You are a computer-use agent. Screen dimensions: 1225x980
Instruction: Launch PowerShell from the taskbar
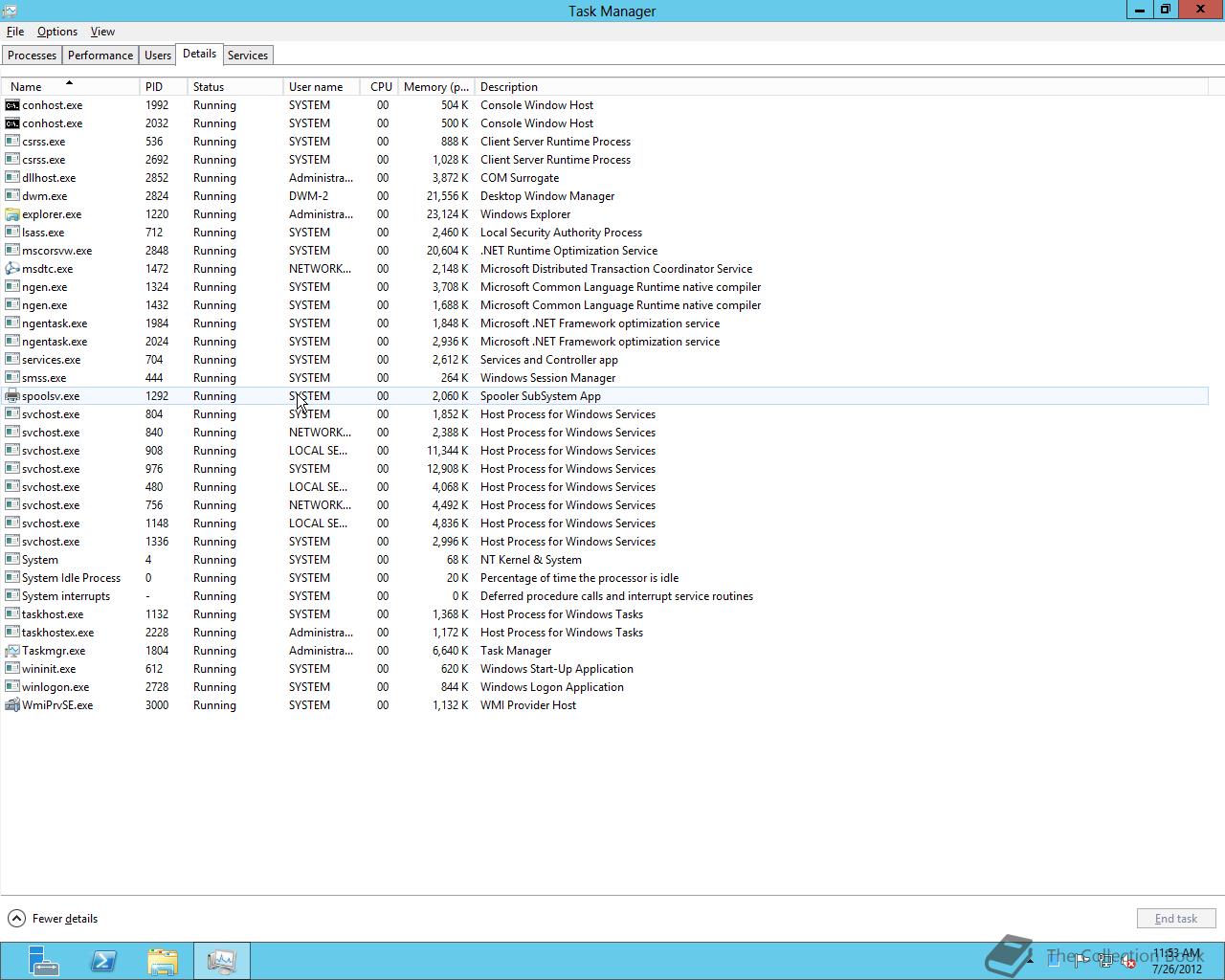(x=103, y=961)
